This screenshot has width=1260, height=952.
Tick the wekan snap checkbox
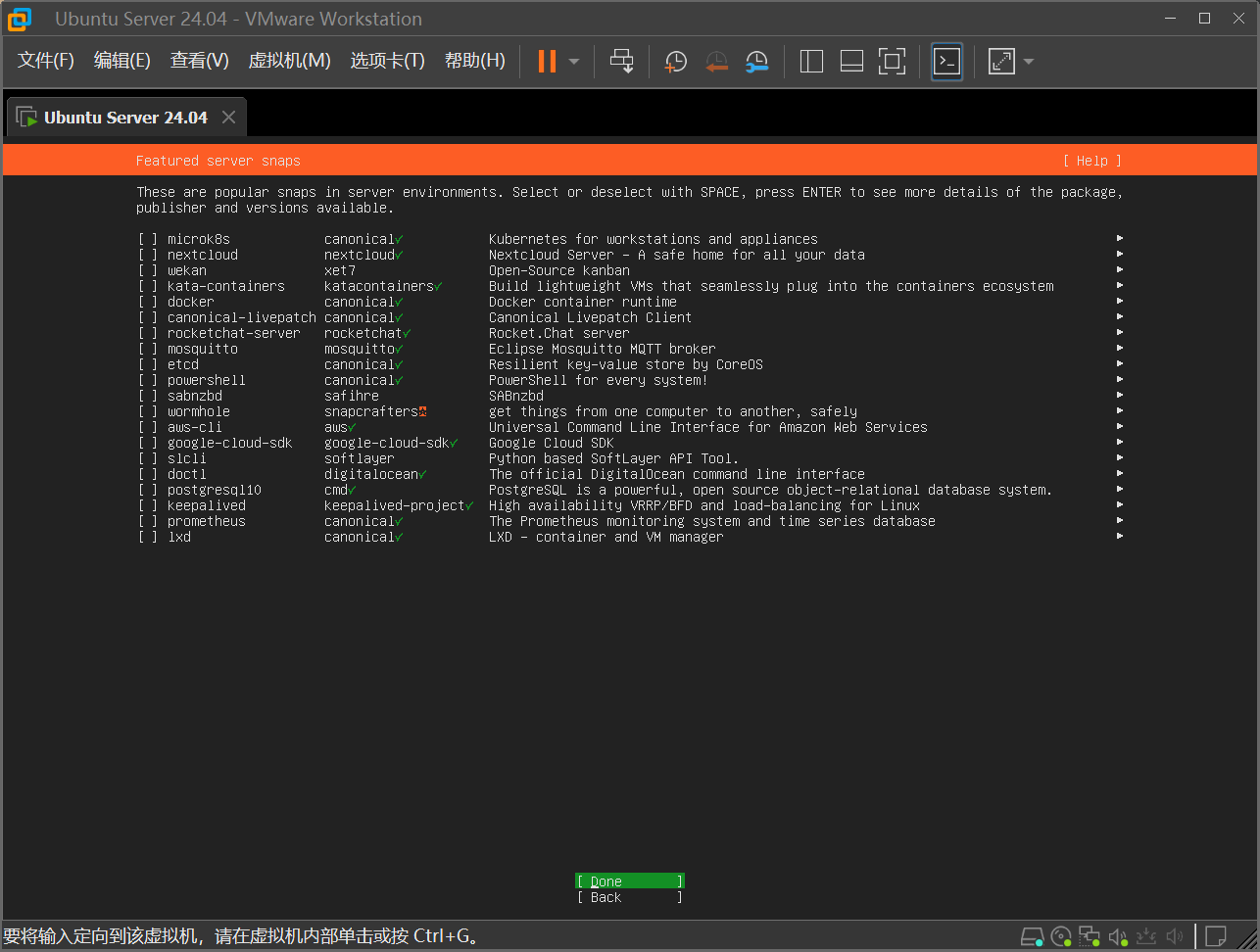[x=148, y=270]
